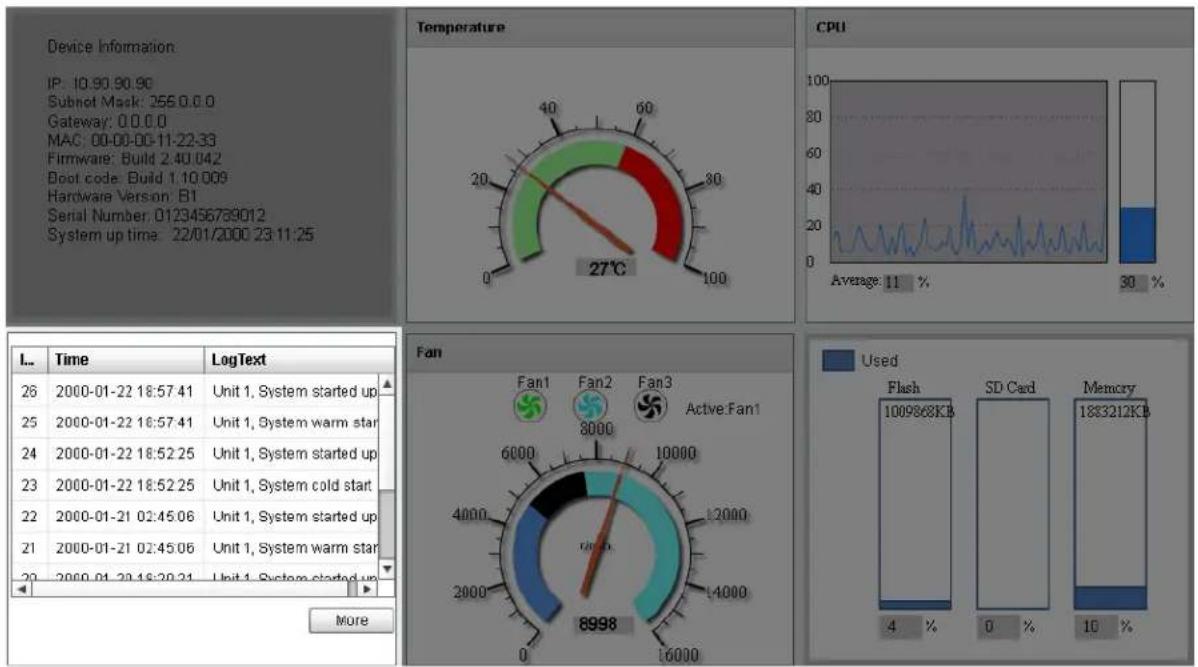Click the CPU Average 11 value box
Image resolution: width=1198 pixels, height=667 pixels.
click(x=896, y=283)
